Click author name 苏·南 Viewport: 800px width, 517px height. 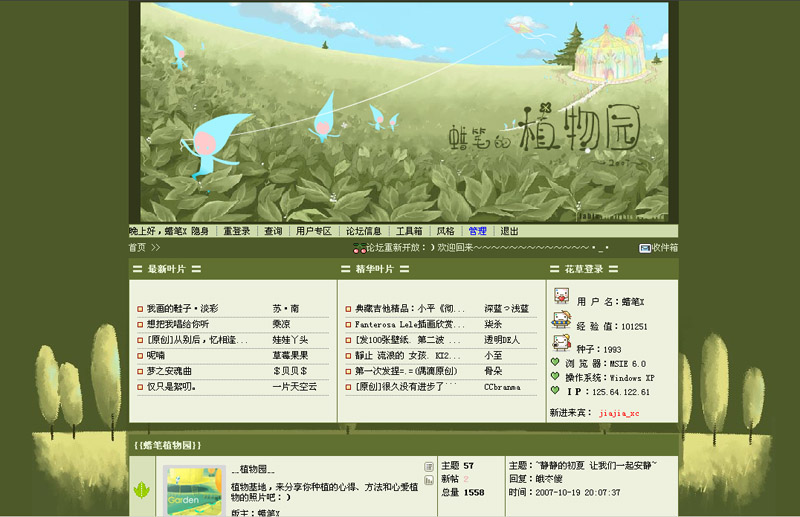(x=286, y=309)
